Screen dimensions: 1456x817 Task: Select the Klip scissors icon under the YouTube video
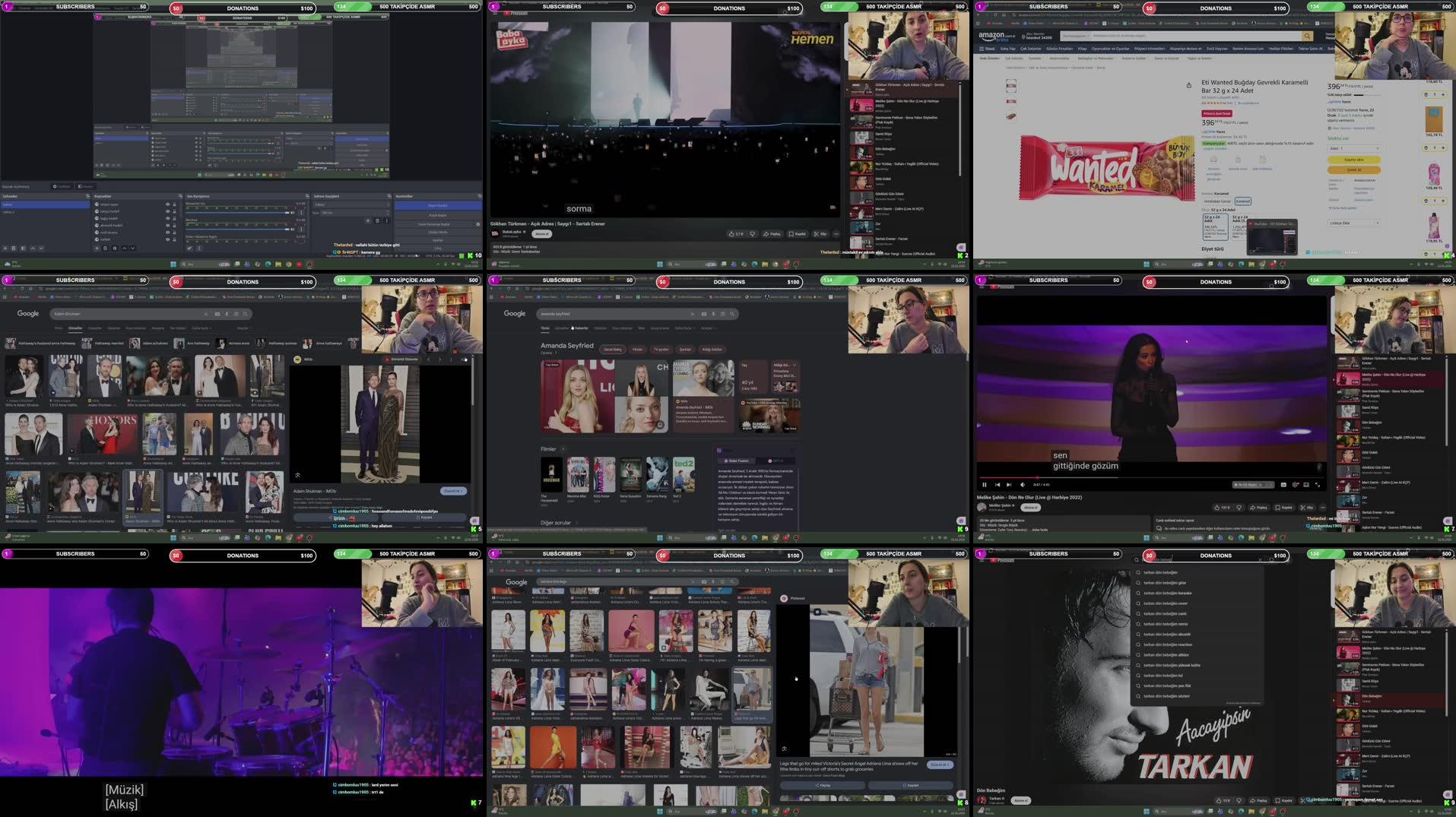pos(816,234)
